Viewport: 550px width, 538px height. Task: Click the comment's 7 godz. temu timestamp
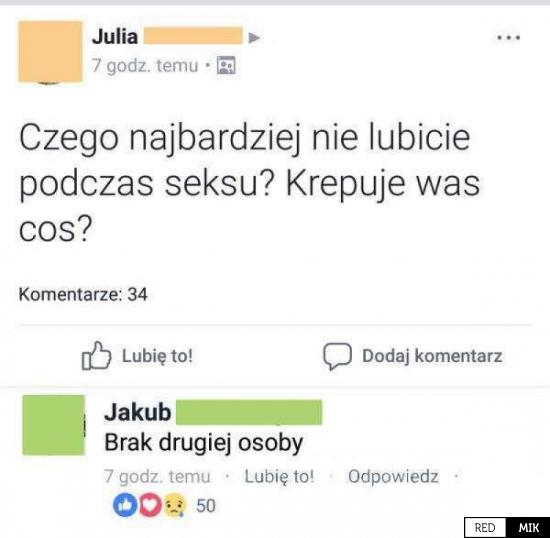coord(157,476)
